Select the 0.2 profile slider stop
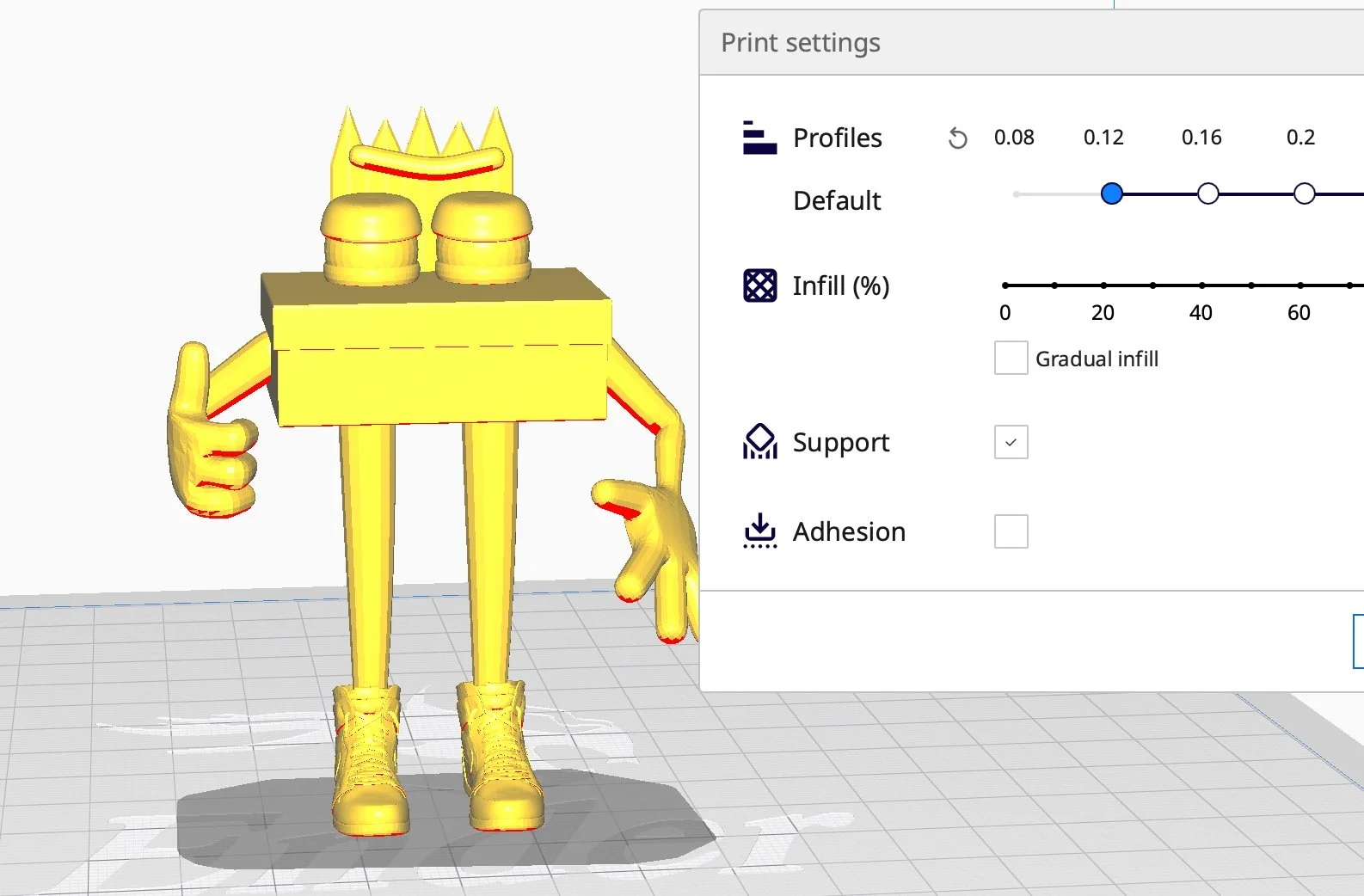This screenshot has height=896, width=1364. click(x=1304, y=193)
